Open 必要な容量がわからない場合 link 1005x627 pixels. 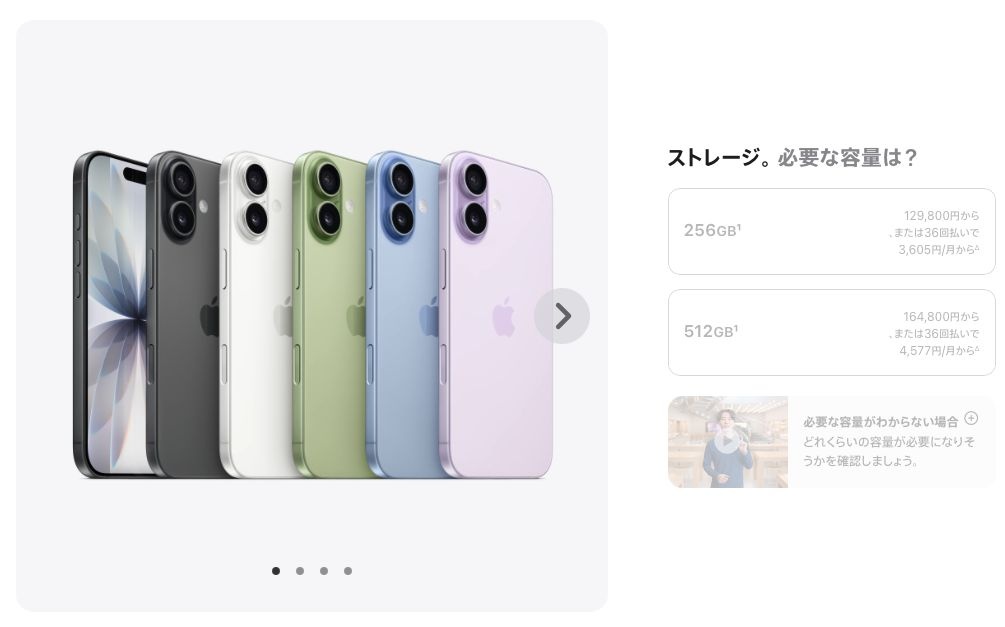[880, 422]
